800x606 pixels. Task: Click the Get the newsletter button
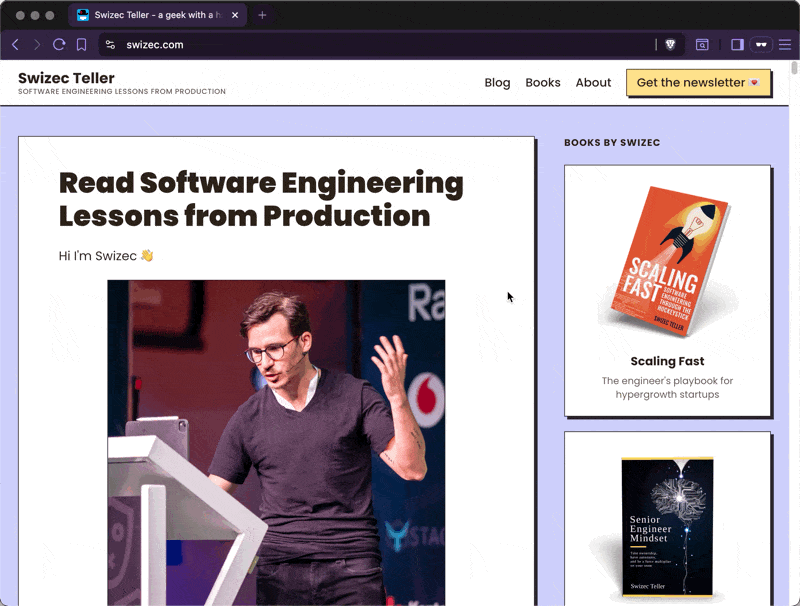click(x=698, y=83)
